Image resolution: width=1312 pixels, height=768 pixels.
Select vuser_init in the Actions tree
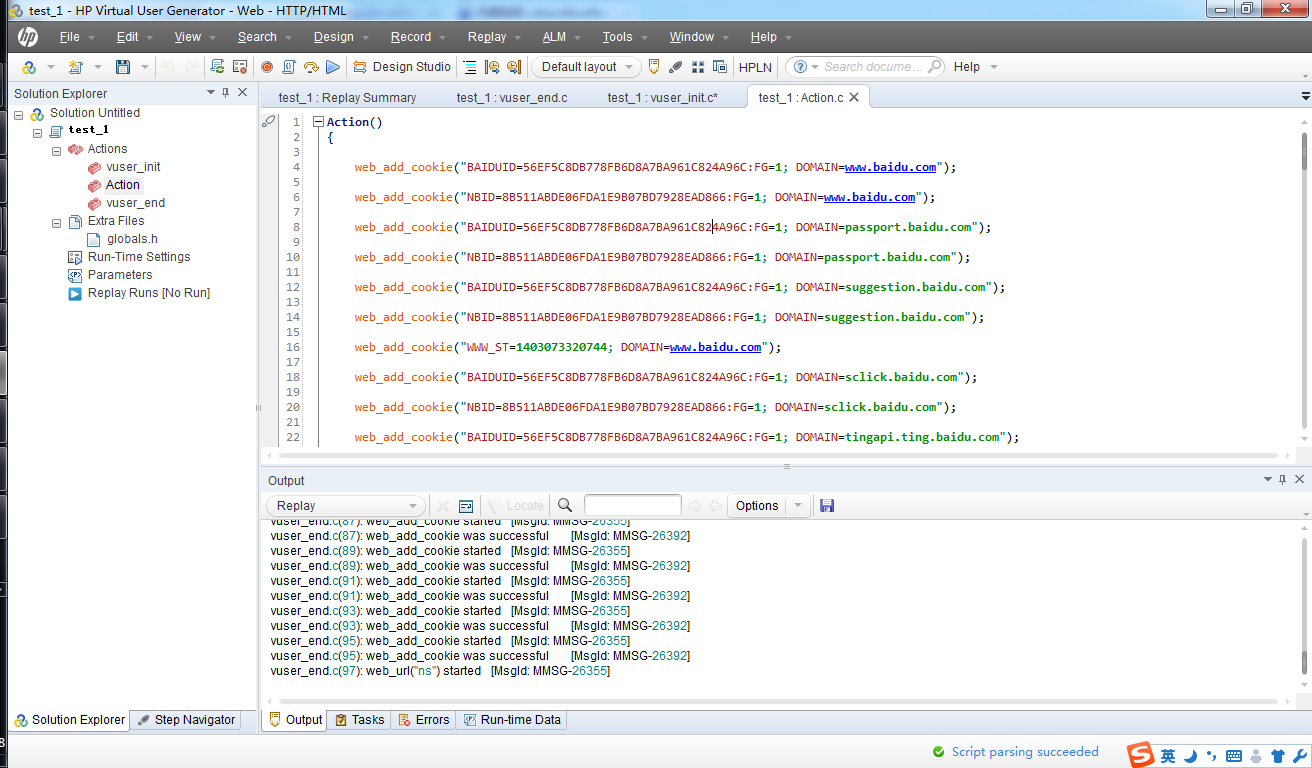coord(133,167)
